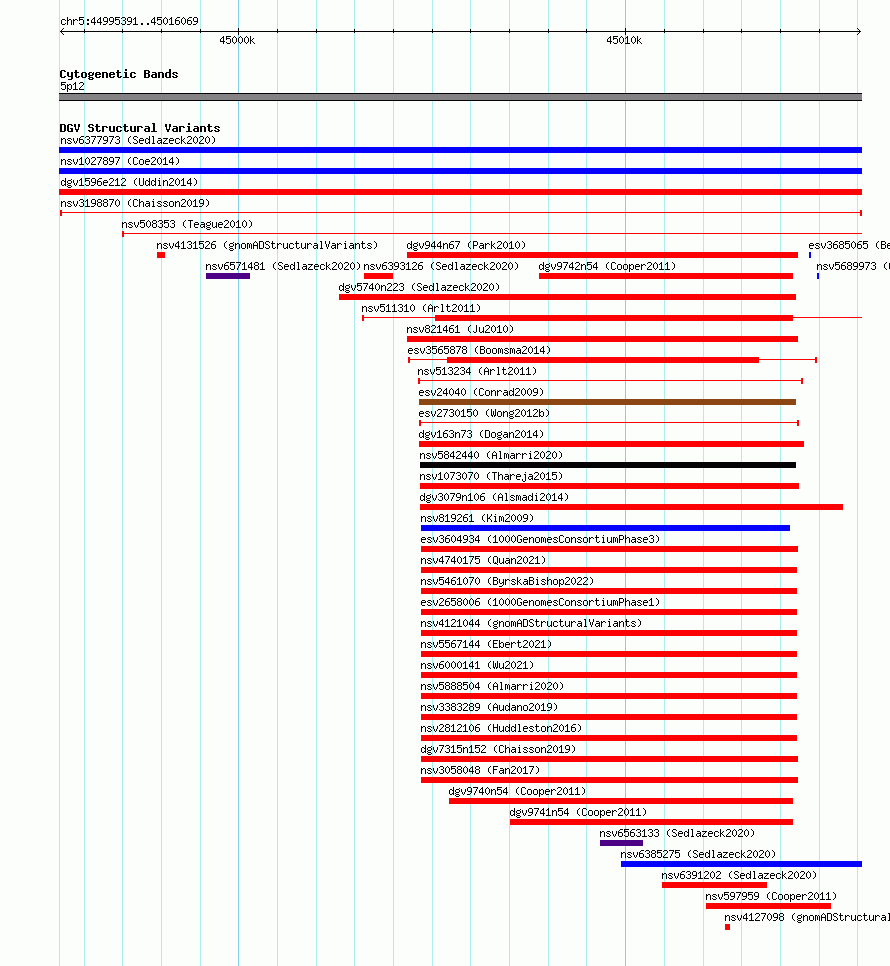Click the purple nsv6571481 (Sedlazeck2020) bar
The height and width of the screenshot is (966, 890).
point(228,276)
